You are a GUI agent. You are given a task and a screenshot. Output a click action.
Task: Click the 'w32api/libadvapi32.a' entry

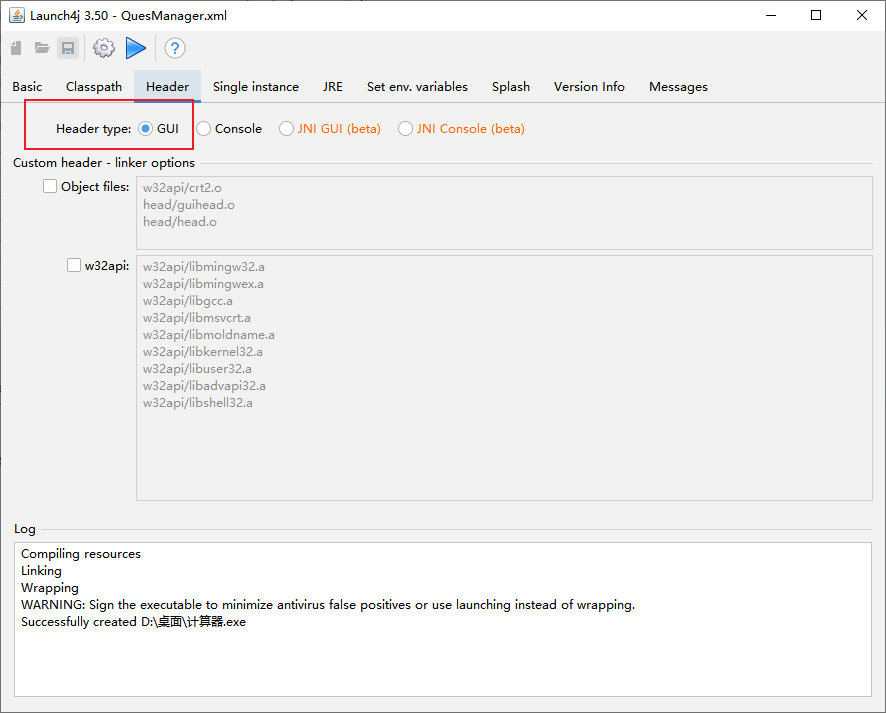[x=204, y=386]
